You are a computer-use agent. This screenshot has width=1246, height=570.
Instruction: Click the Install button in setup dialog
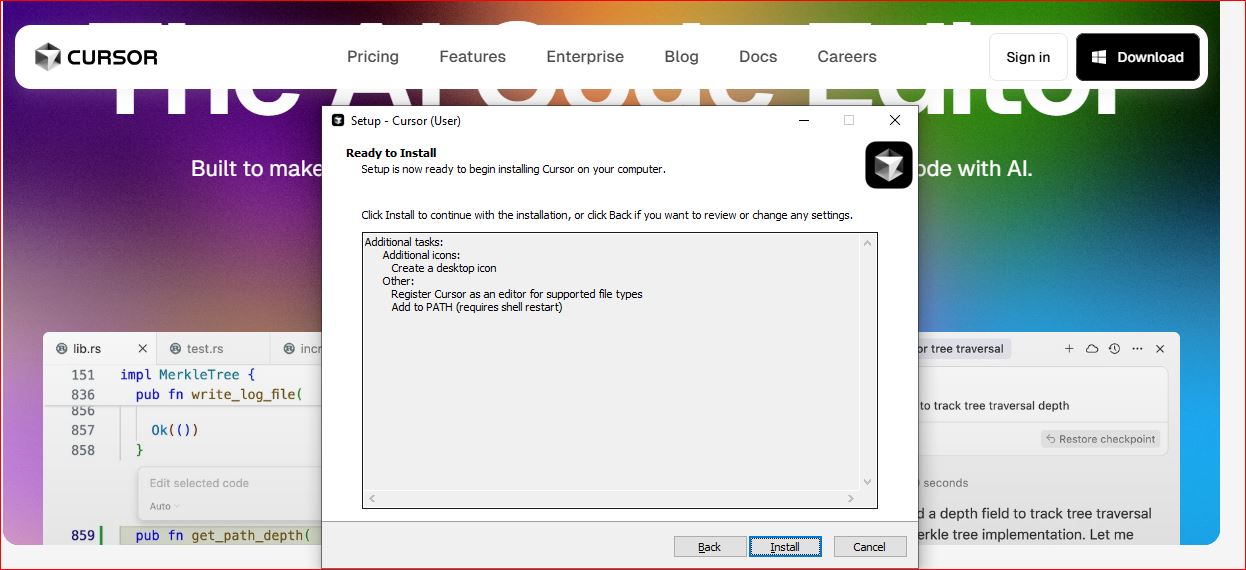(785, 547)
